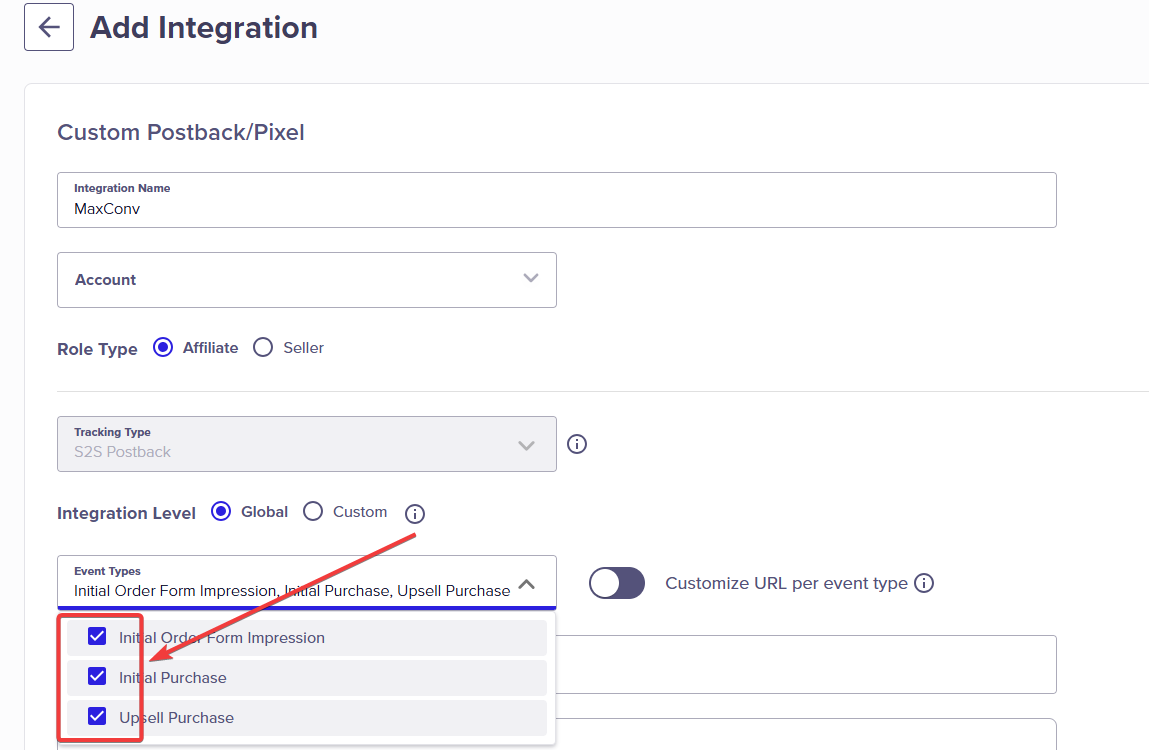The height and width of the screenshot is (750, 1149).
Task: Uncheck the Initial Purchase checkbox
Action: point(97,677)
